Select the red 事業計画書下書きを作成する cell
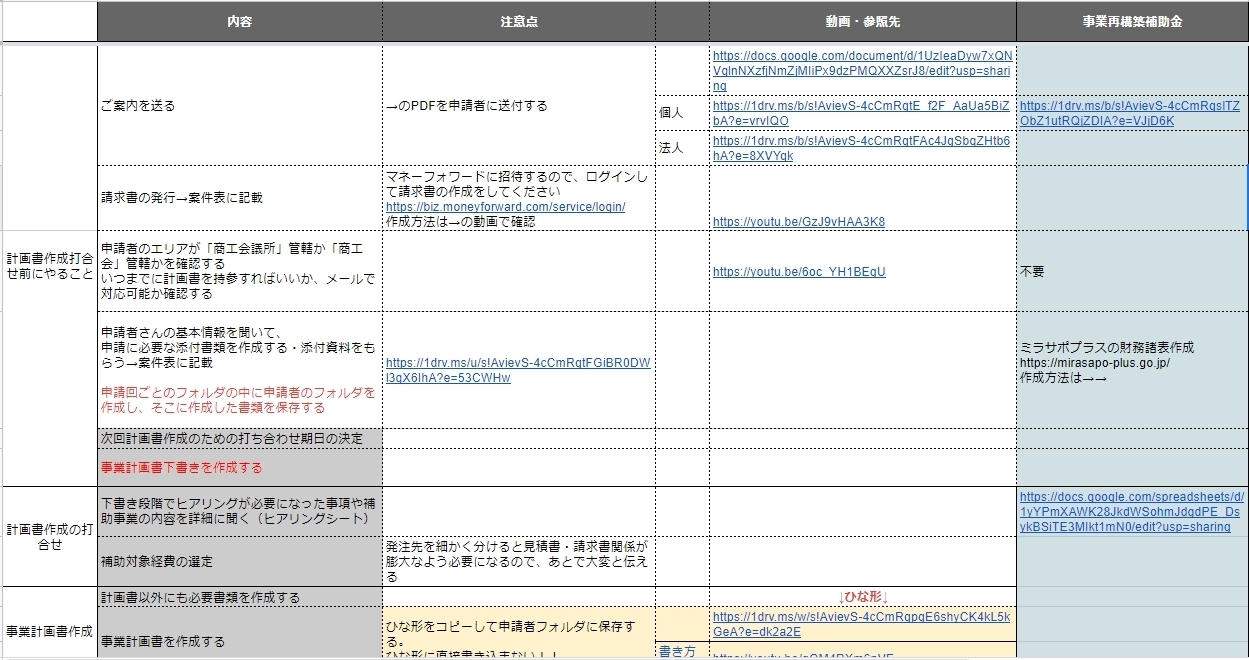The height and width of the screenshot is (660, 1249). click(x=240, y=467)
